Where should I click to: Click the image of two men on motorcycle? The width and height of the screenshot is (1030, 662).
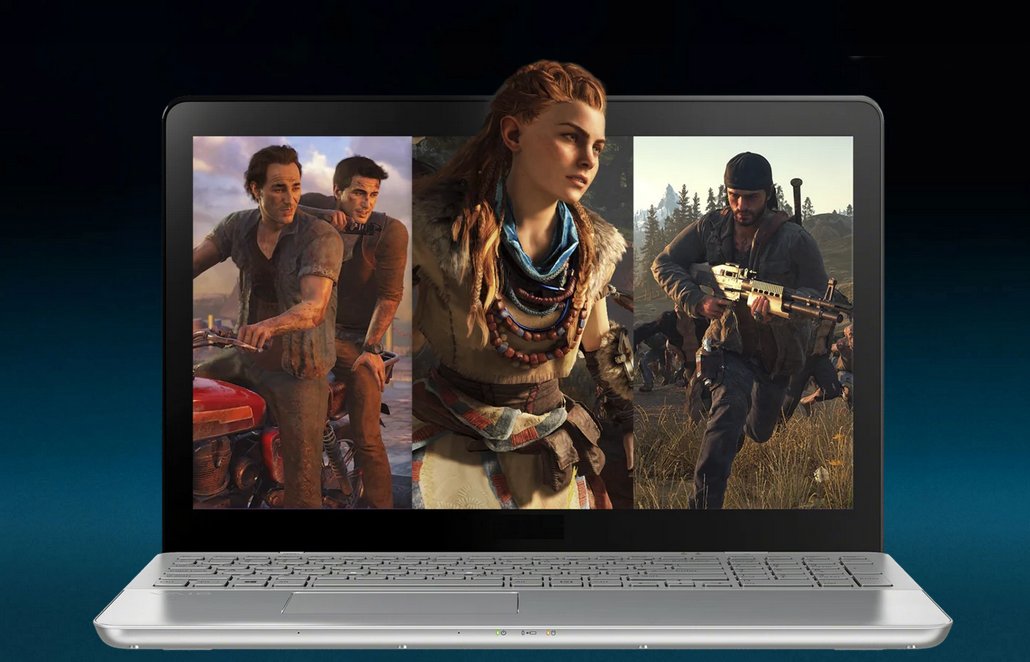[x=302, y=322]
